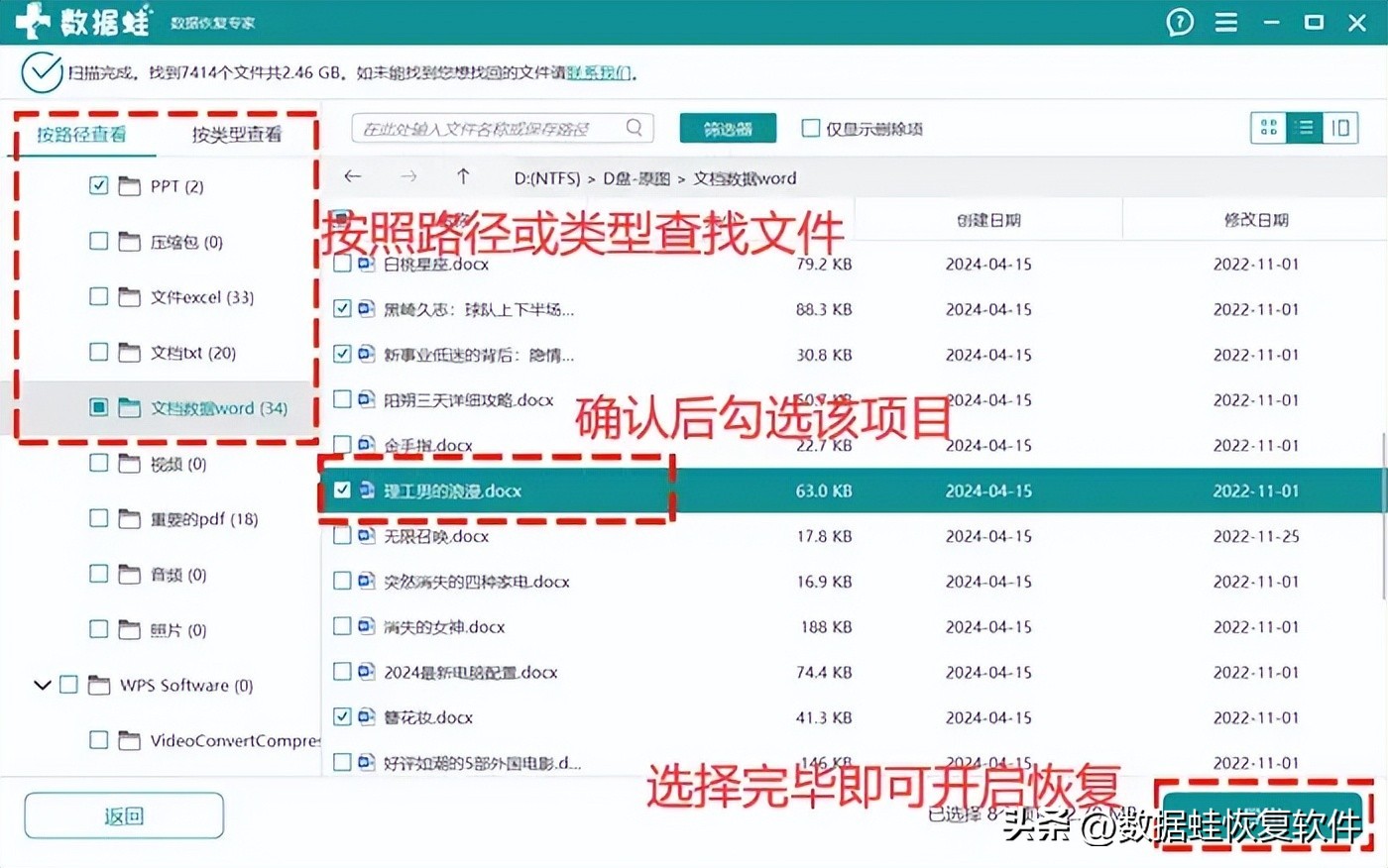This screenshot has width=1388, height=868.
Task: Click the scan complete checkmark icon
Action: click(x=42, y=72)
